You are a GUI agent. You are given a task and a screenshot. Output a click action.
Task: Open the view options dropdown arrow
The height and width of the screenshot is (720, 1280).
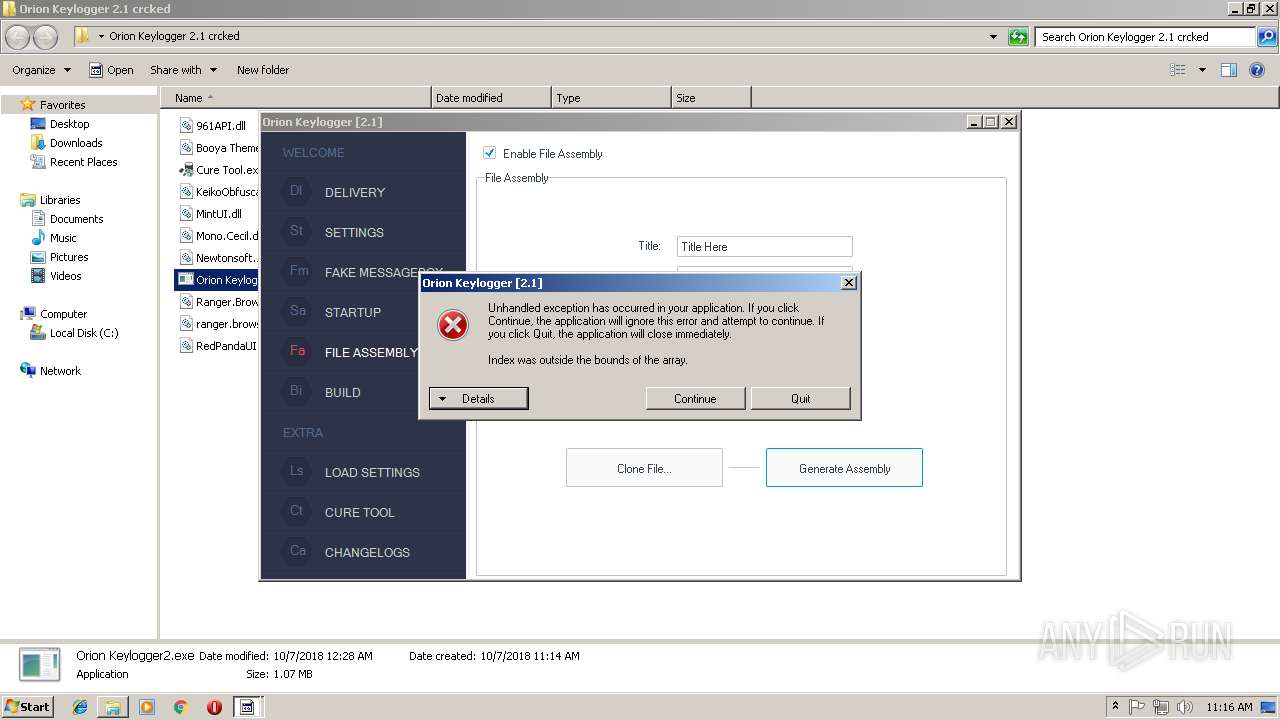click(x=1202, y=70)
